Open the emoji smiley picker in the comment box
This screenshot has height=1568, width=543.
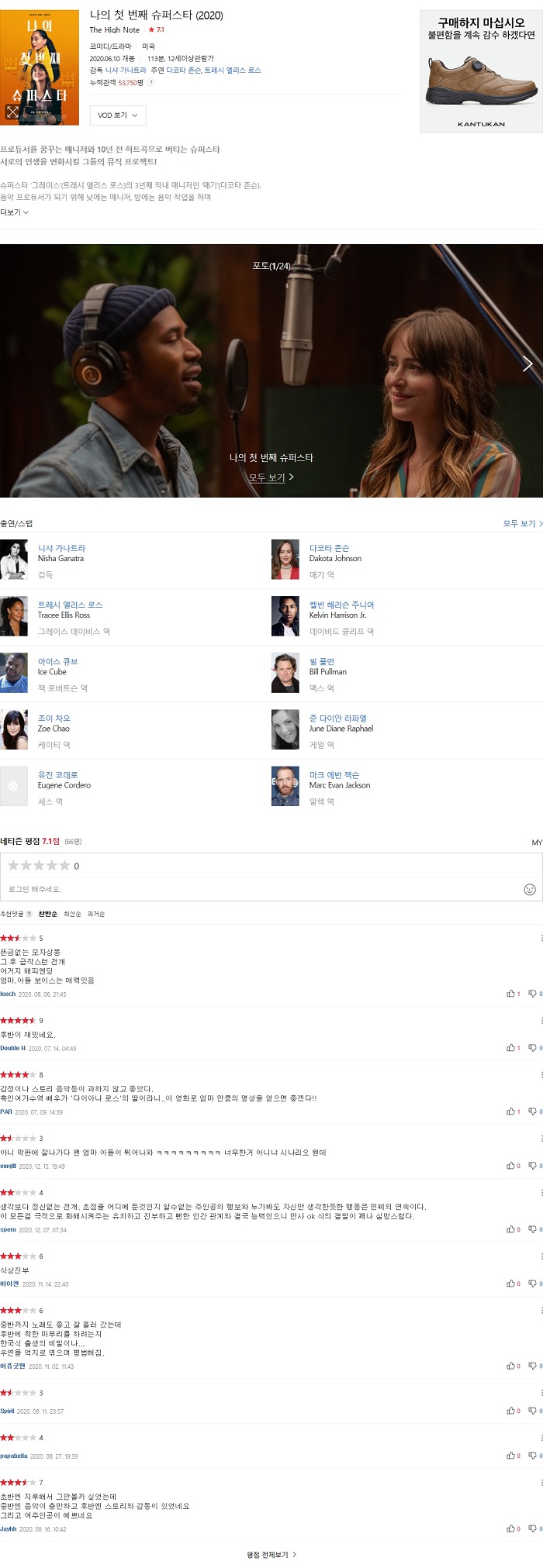tap(530, 889)
